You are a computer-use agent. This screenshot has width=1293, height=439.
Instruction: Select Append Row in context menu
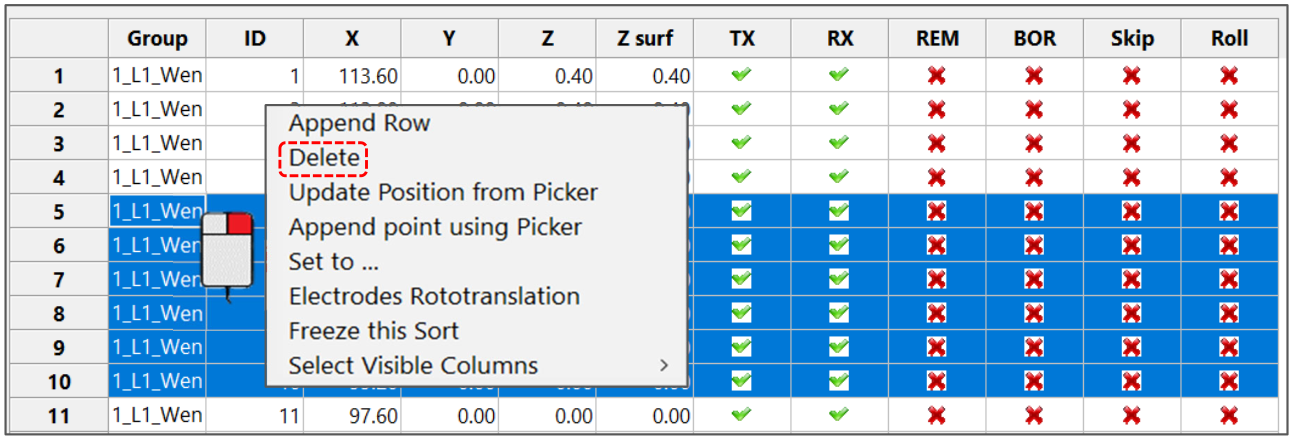359,124
